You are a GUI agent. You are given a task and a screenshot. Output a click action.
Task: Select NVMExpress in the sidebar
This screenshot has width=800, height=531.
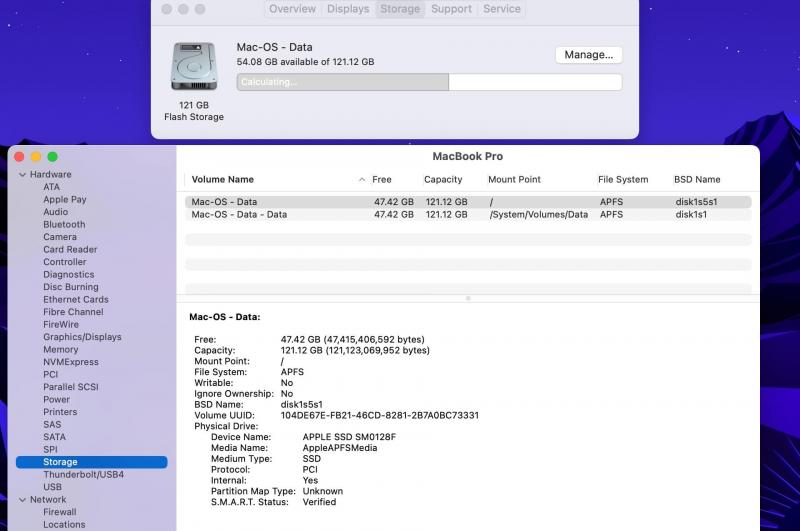[x=70, y=362]
